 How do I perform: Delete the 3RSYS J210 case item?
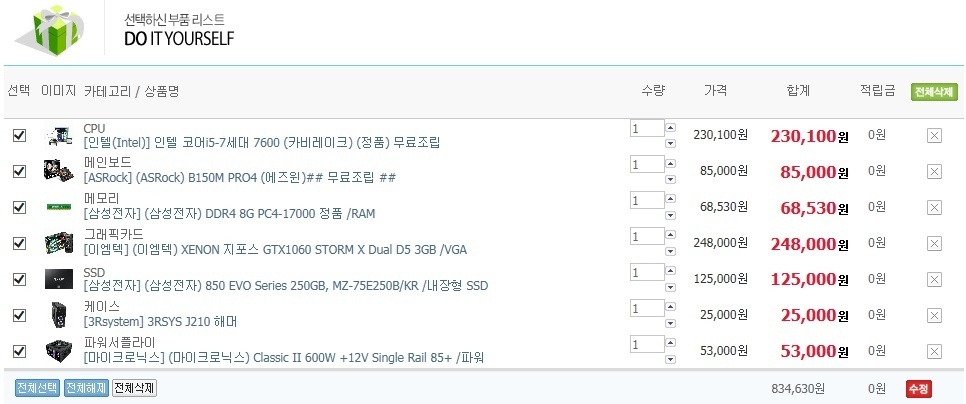tap(934, 316)
